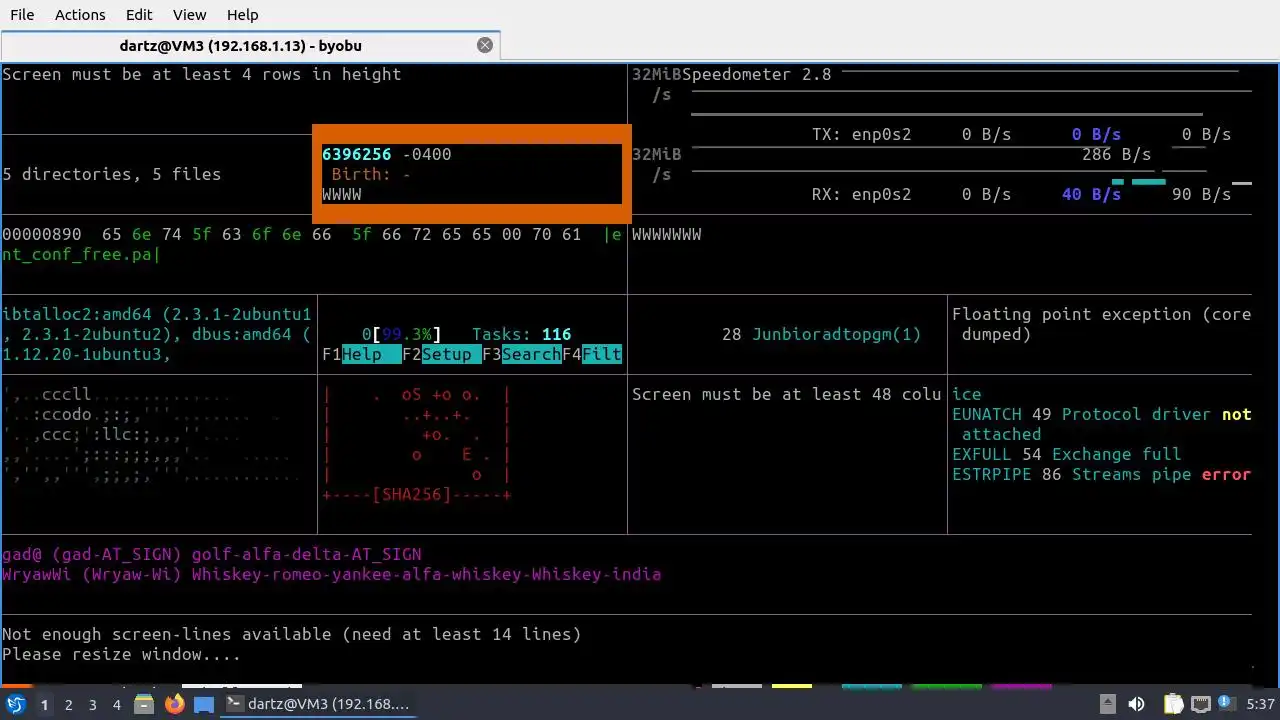Screen dimensions: 1280x720
Task: Click the F4 Filter button in htop
Action: (x=592, y=354)
